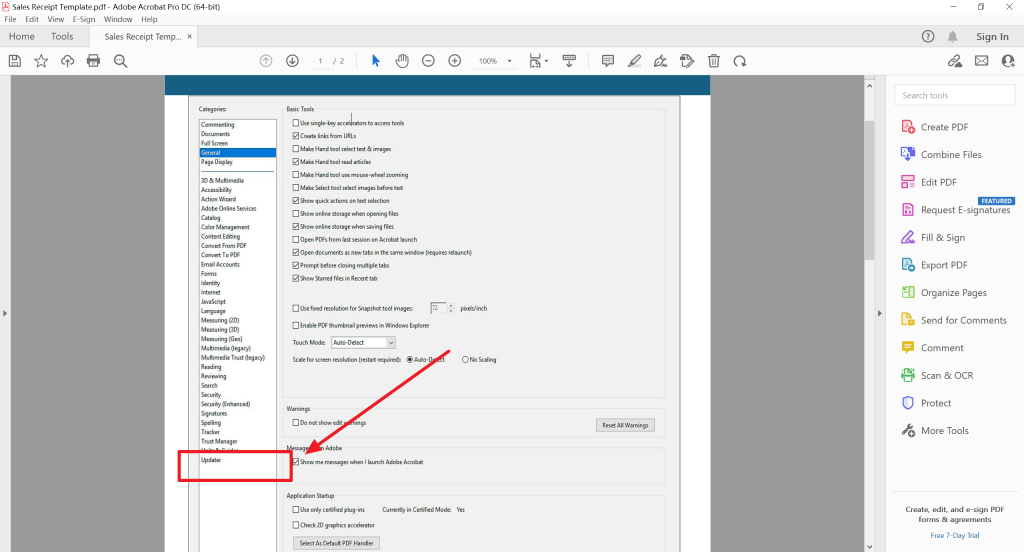
Task: Close the Sales Receipt Temp tab
Action: pyautogui.click(x=190, y=37)
